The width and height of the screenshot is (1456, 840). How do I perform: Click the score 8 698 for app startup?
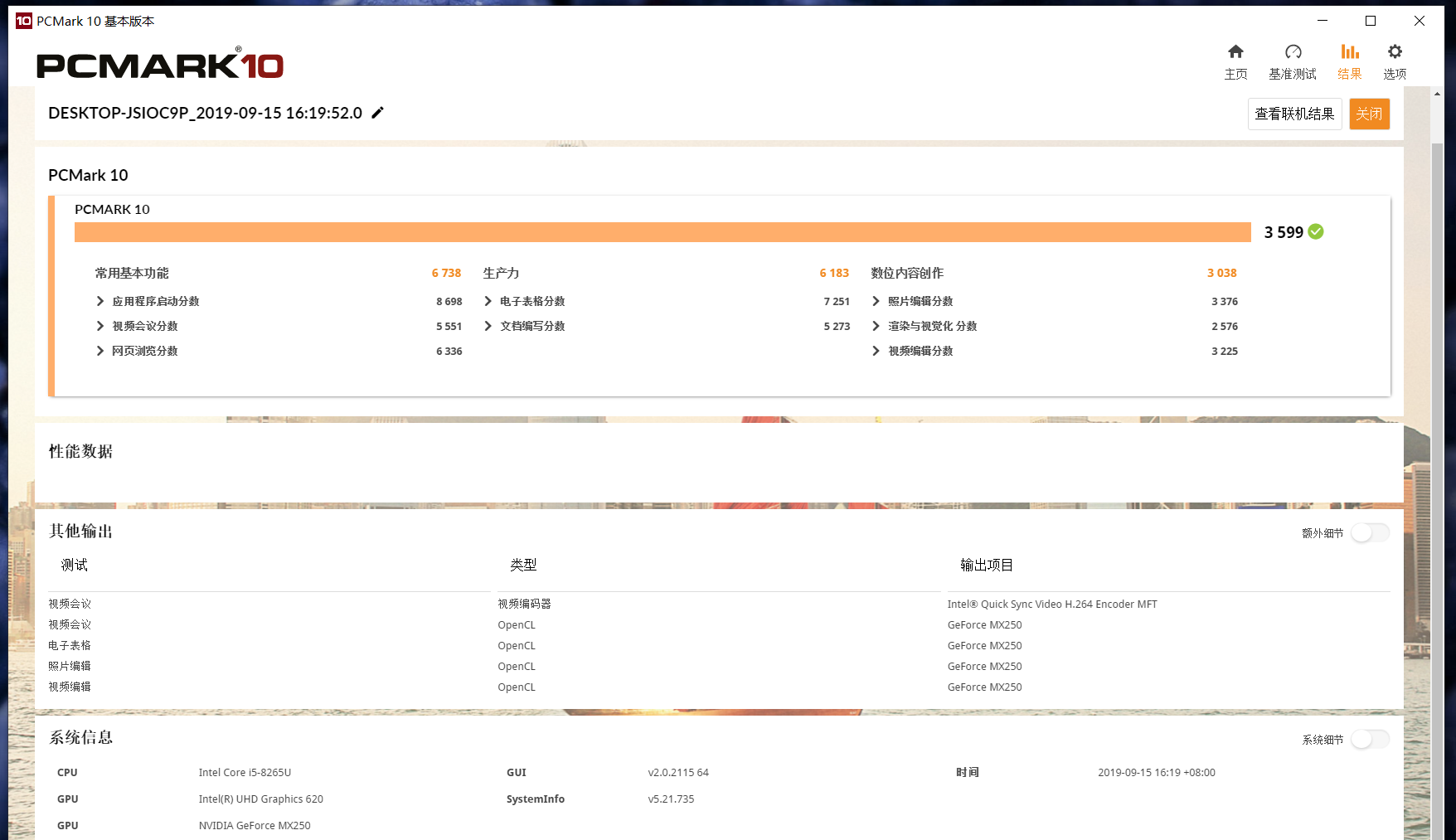(x=449, y=301)
